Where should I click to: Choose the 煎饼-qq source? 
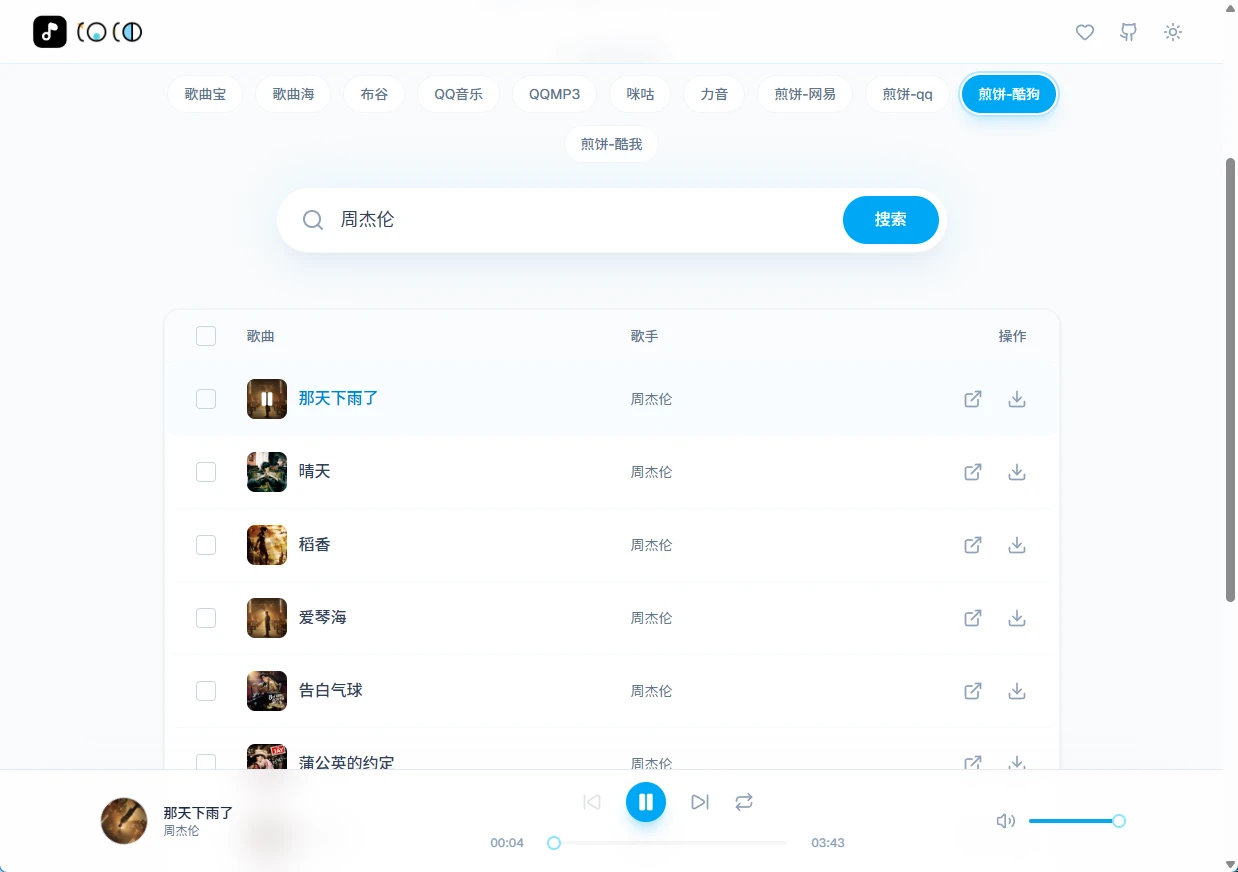click(x=907, y=94)
